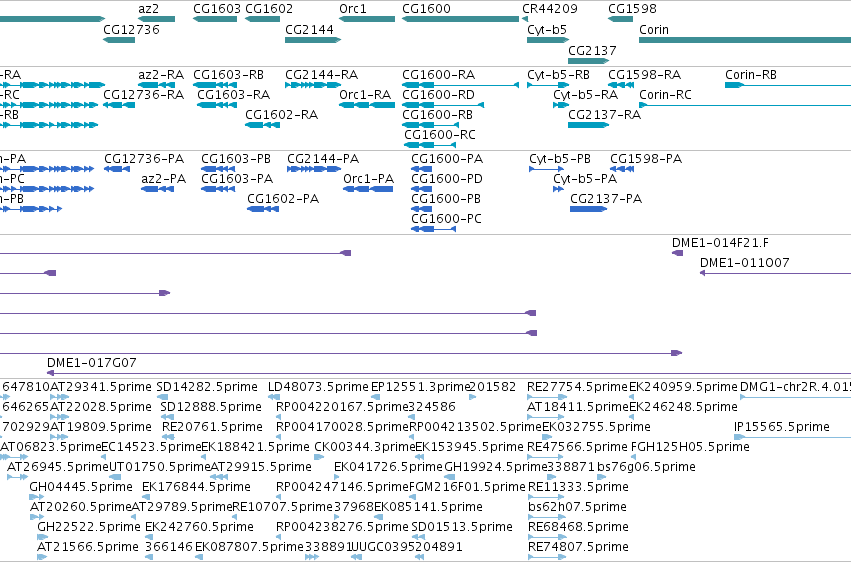Click the AT29341.5prime EST label
The image size is (851, 562).
(x=101, y=387)
